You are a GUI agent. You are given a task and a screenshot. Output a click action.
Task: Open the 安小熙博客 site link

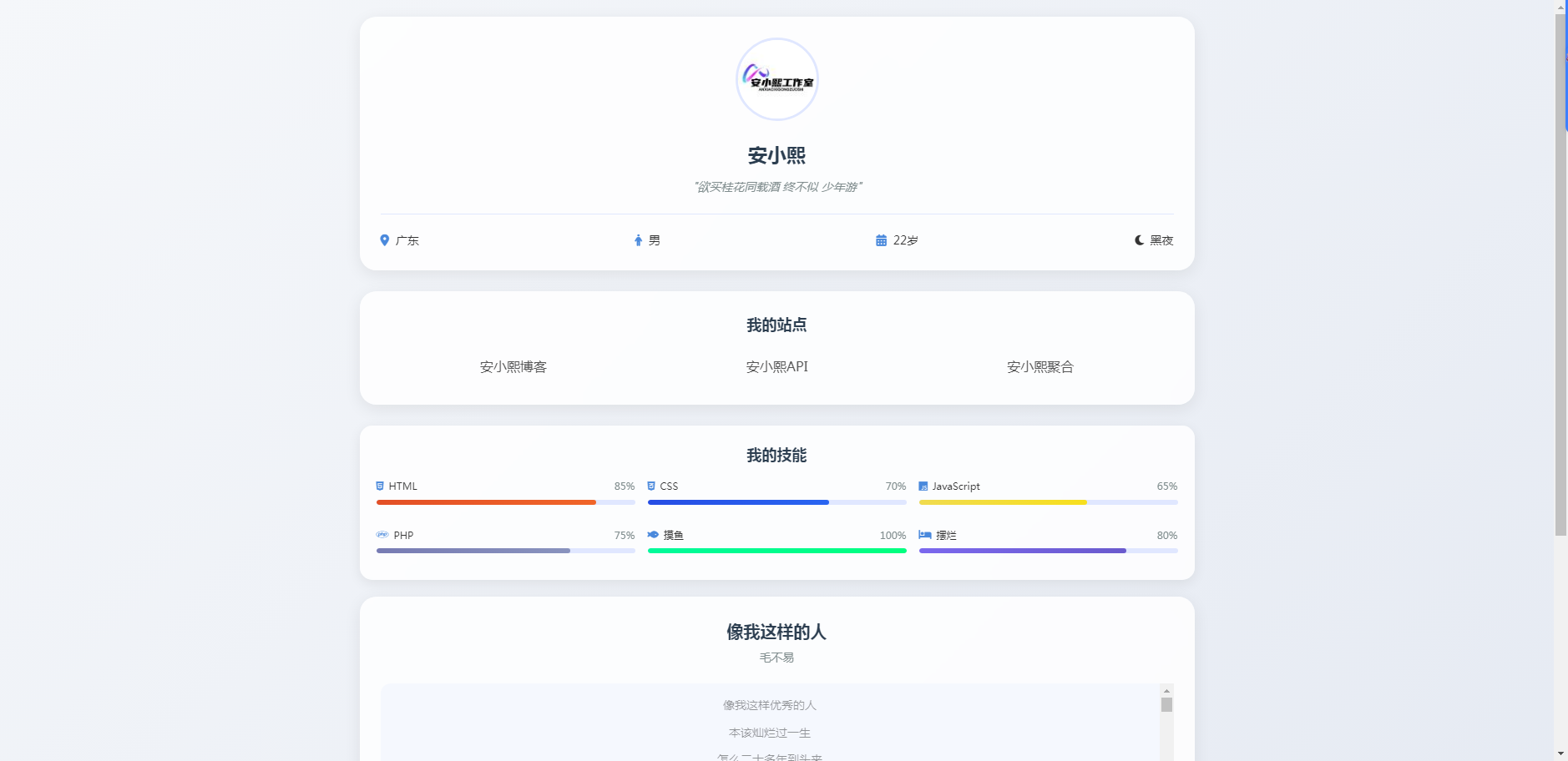pos(513,367)
